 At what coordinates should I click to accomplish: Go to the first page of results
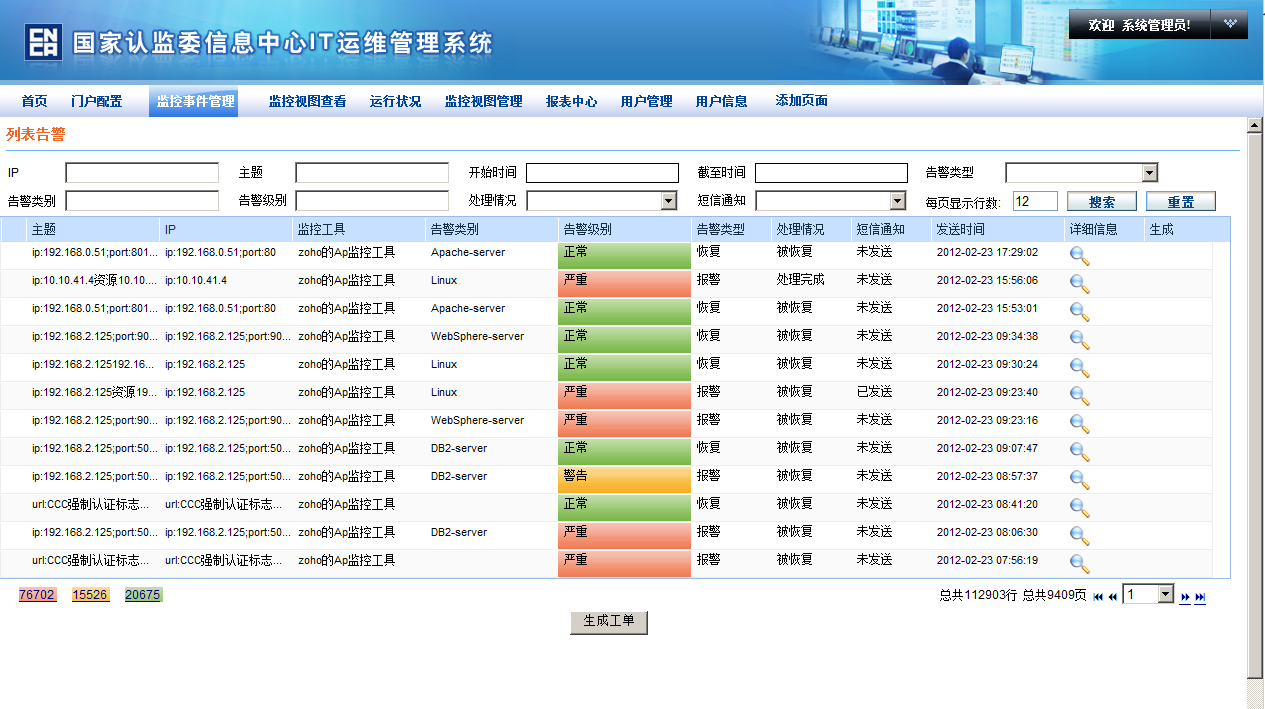1098,597
